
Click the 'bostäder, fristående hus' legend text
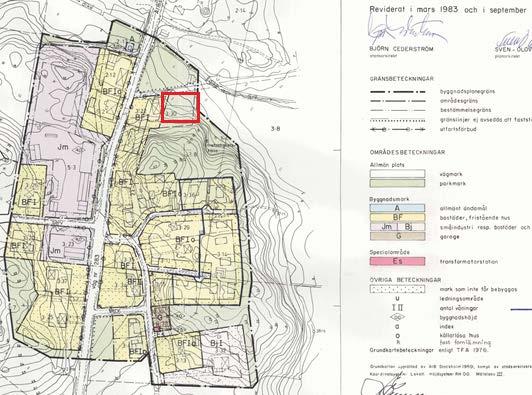(475, 218)
